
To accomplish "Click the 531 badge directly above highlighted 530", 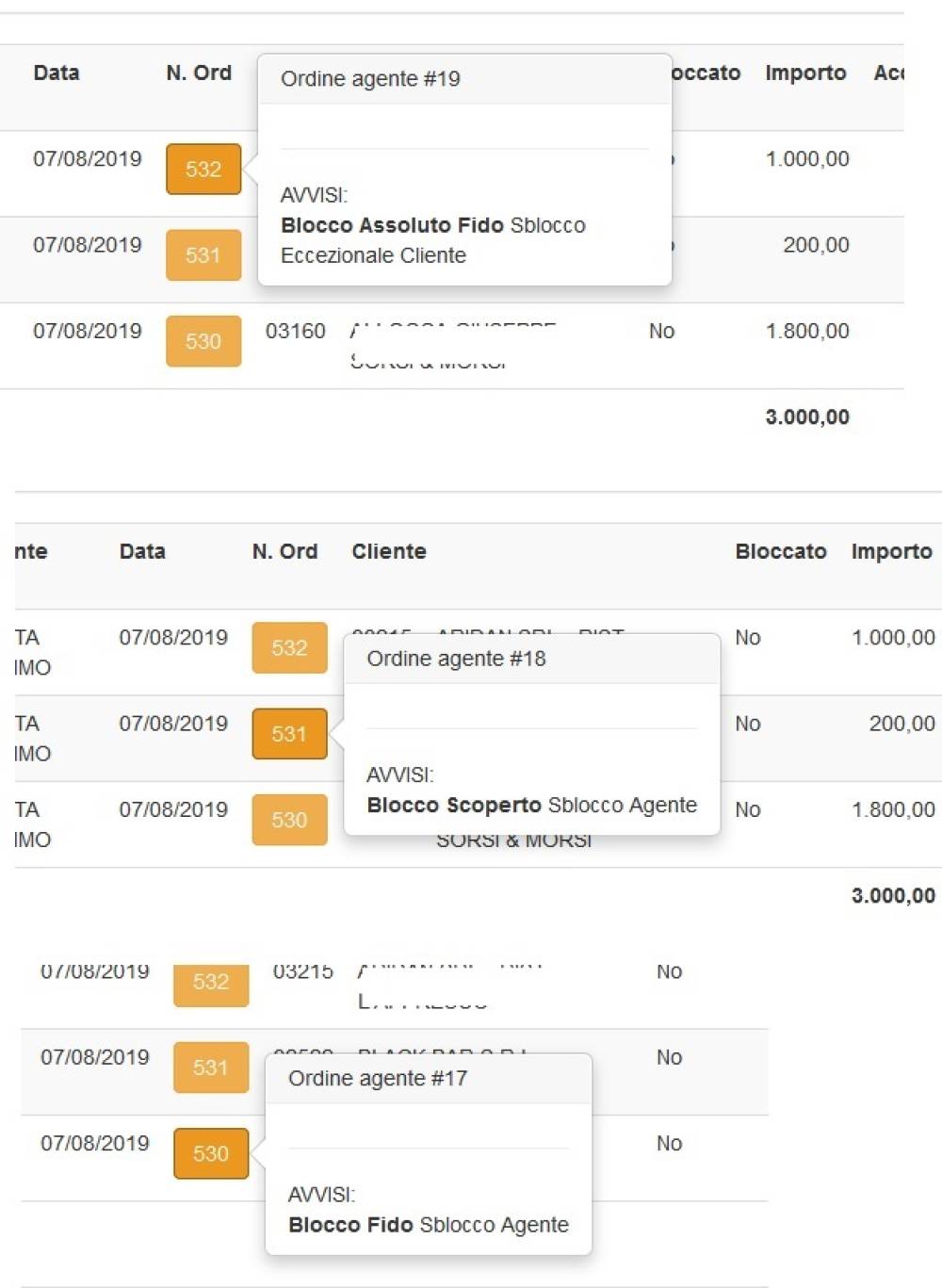I will point(211,1068).
